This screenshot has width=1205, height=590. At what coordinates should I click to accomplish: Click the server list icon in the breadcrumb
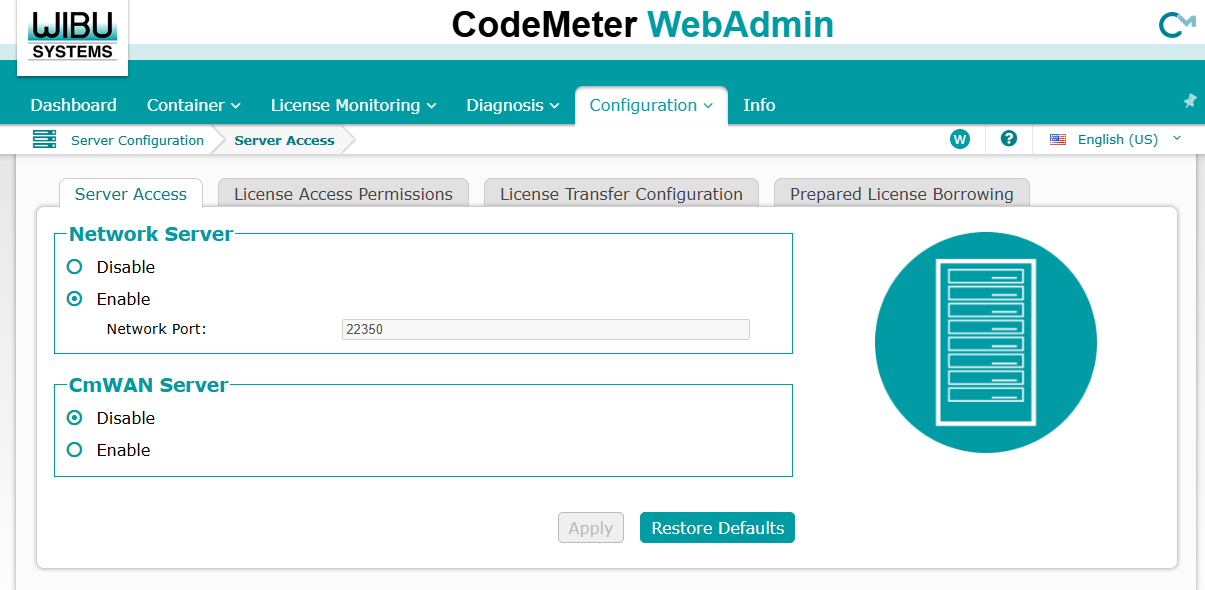click(x=44, y=140)
